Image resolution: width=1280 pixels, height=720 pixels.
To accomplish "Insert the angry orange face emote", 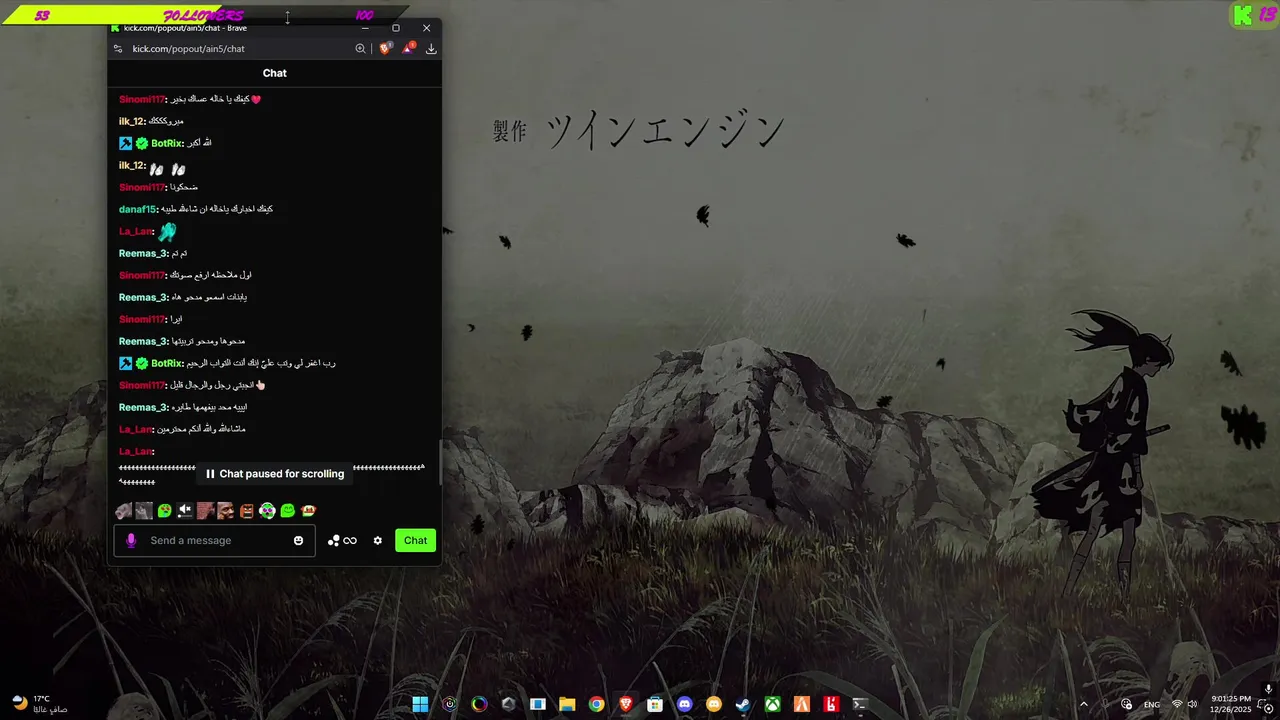I will coord(246,511).
